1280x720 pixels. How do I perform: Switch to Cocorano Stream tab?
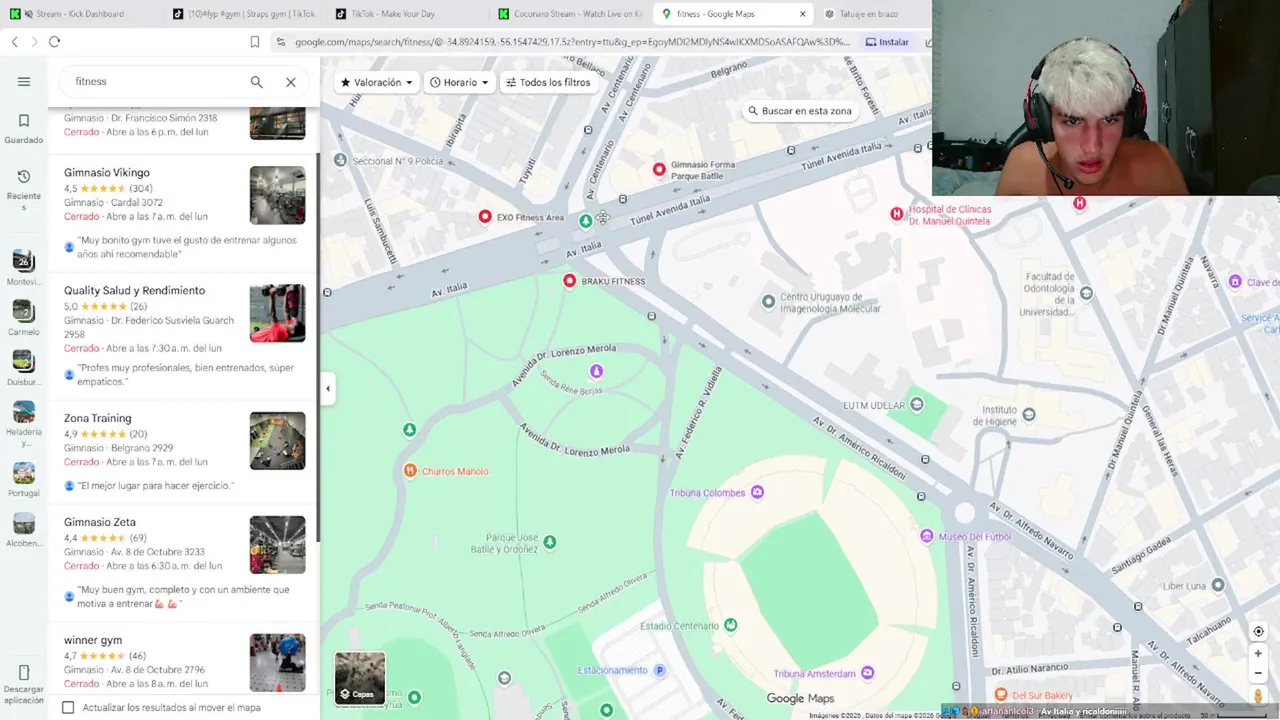pos(570,14)
